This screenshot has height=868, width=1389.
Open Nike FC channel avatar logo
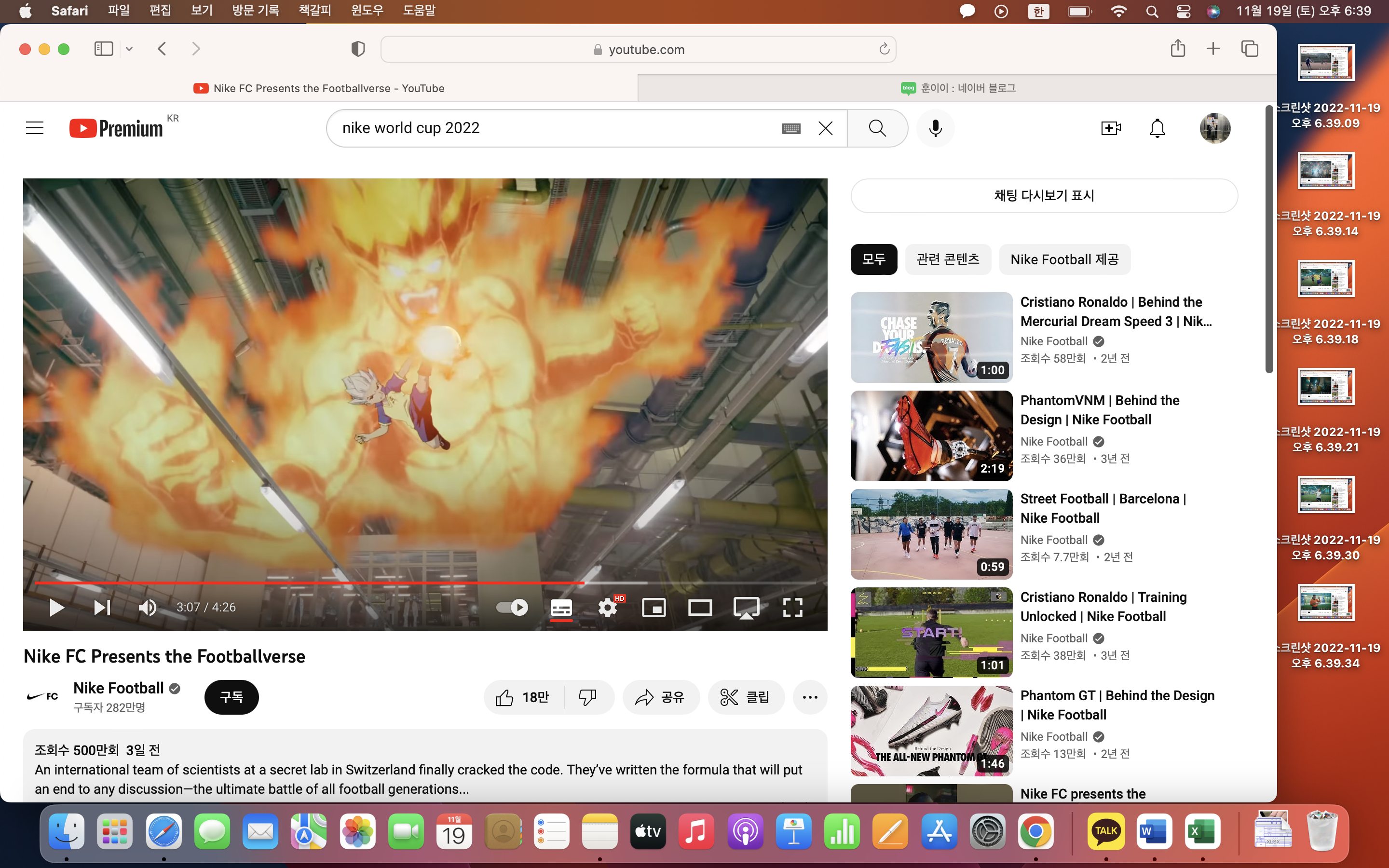(x=43, y=696)
